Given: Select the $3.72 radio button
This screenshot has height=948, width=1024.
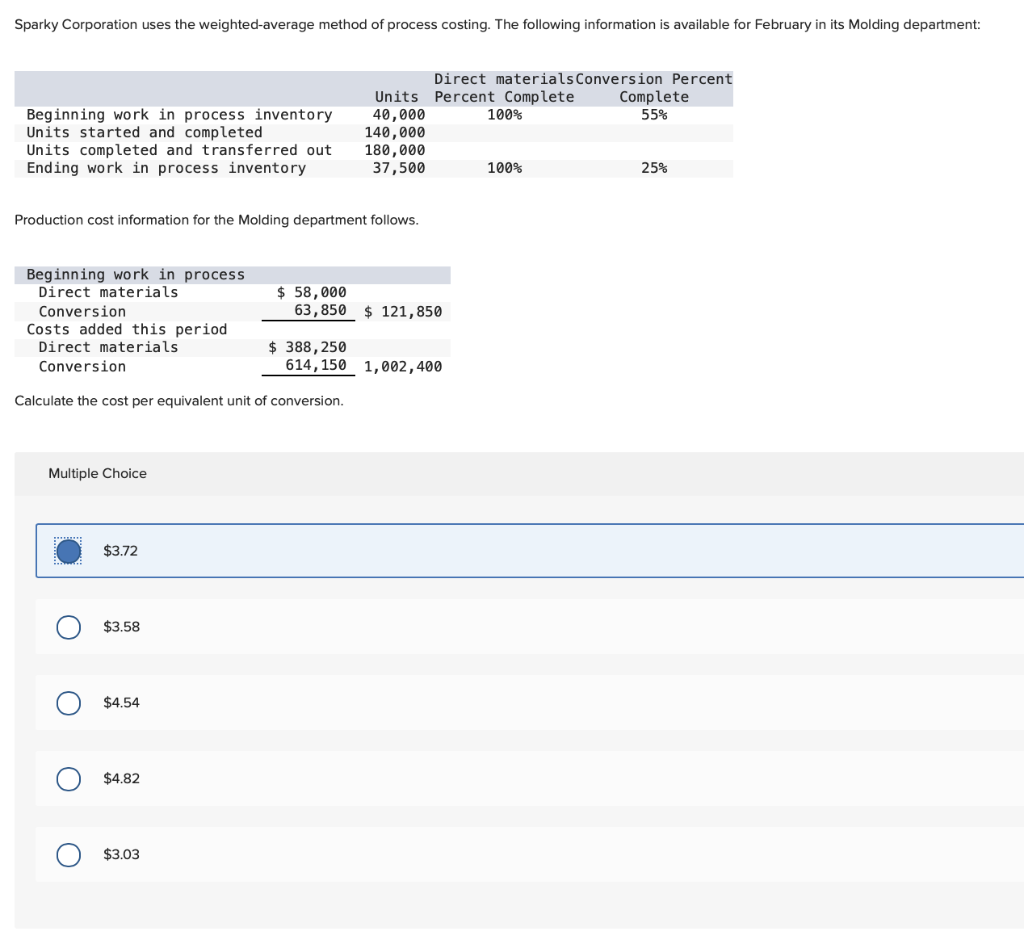Looking at the screenshot, I should coord(68,551).
